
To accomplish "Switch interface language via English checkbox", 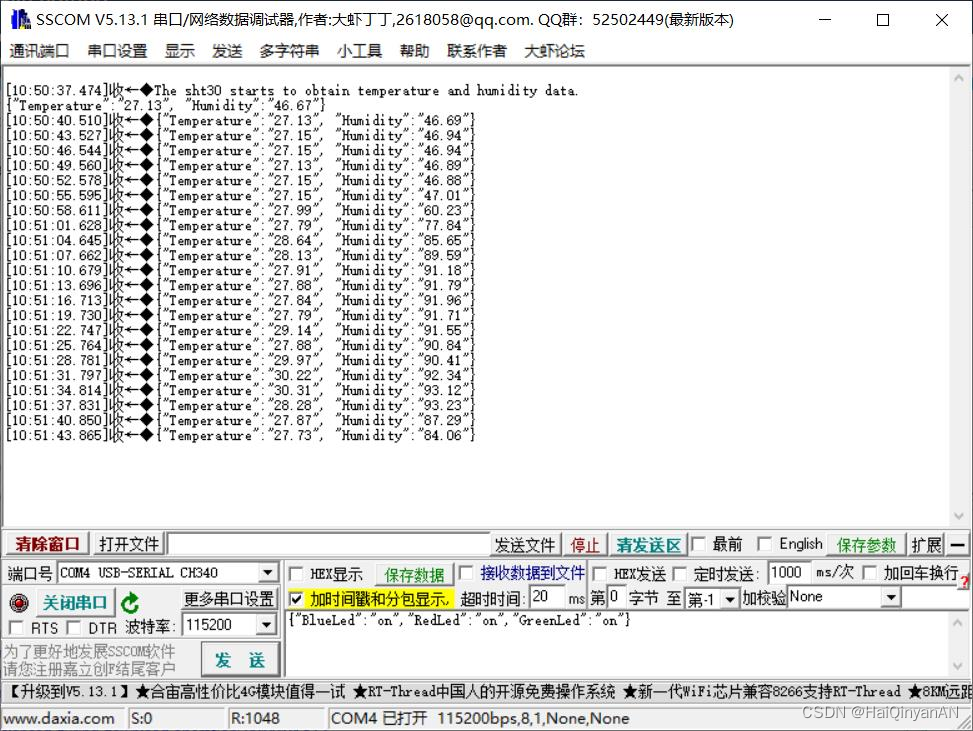I will 763,544.
